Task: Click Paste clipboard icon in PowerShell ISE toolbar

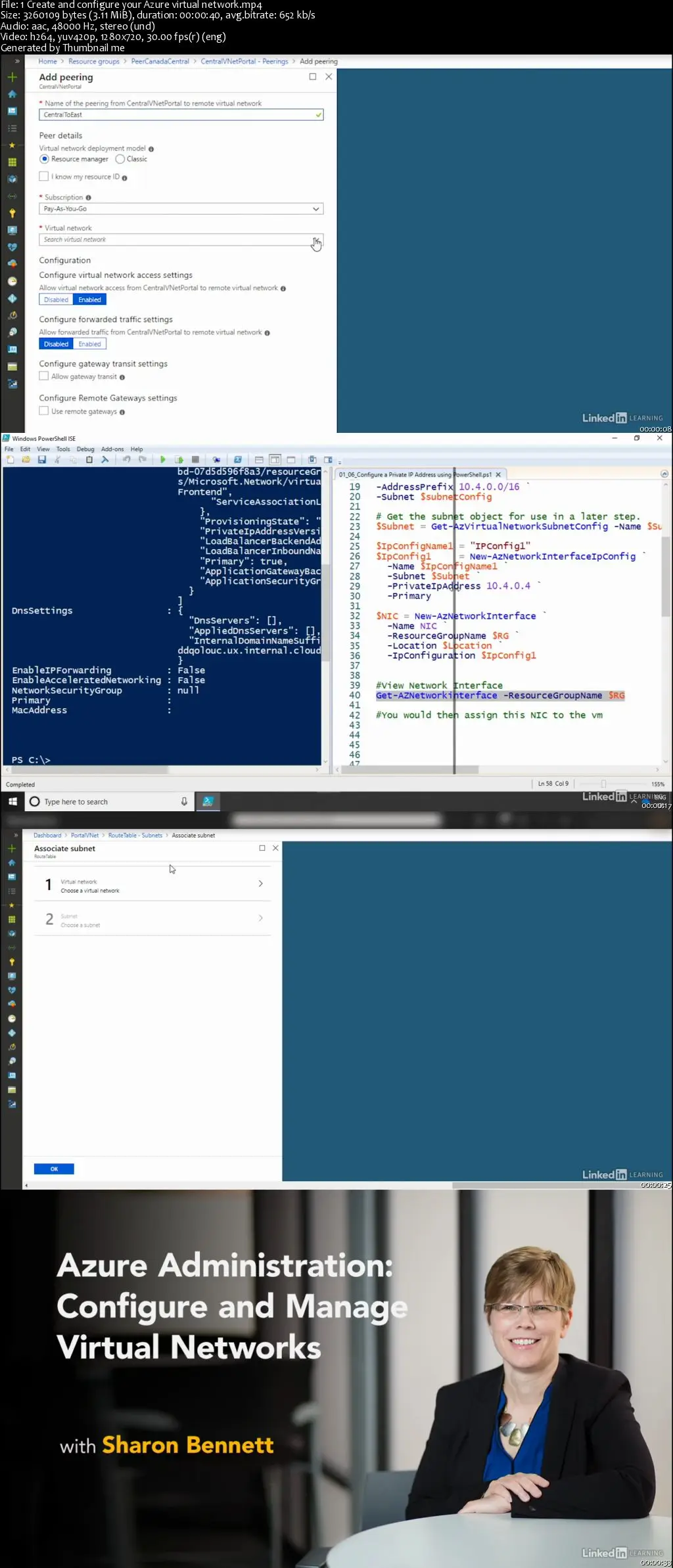Action: (89, 460)
